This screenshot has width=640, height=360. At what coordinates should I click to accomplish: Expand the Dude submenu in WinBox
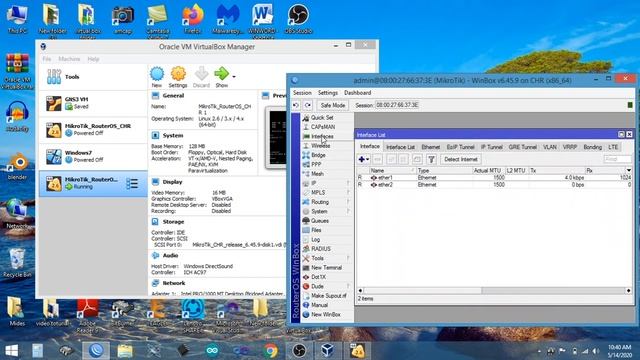coord(348,287)
